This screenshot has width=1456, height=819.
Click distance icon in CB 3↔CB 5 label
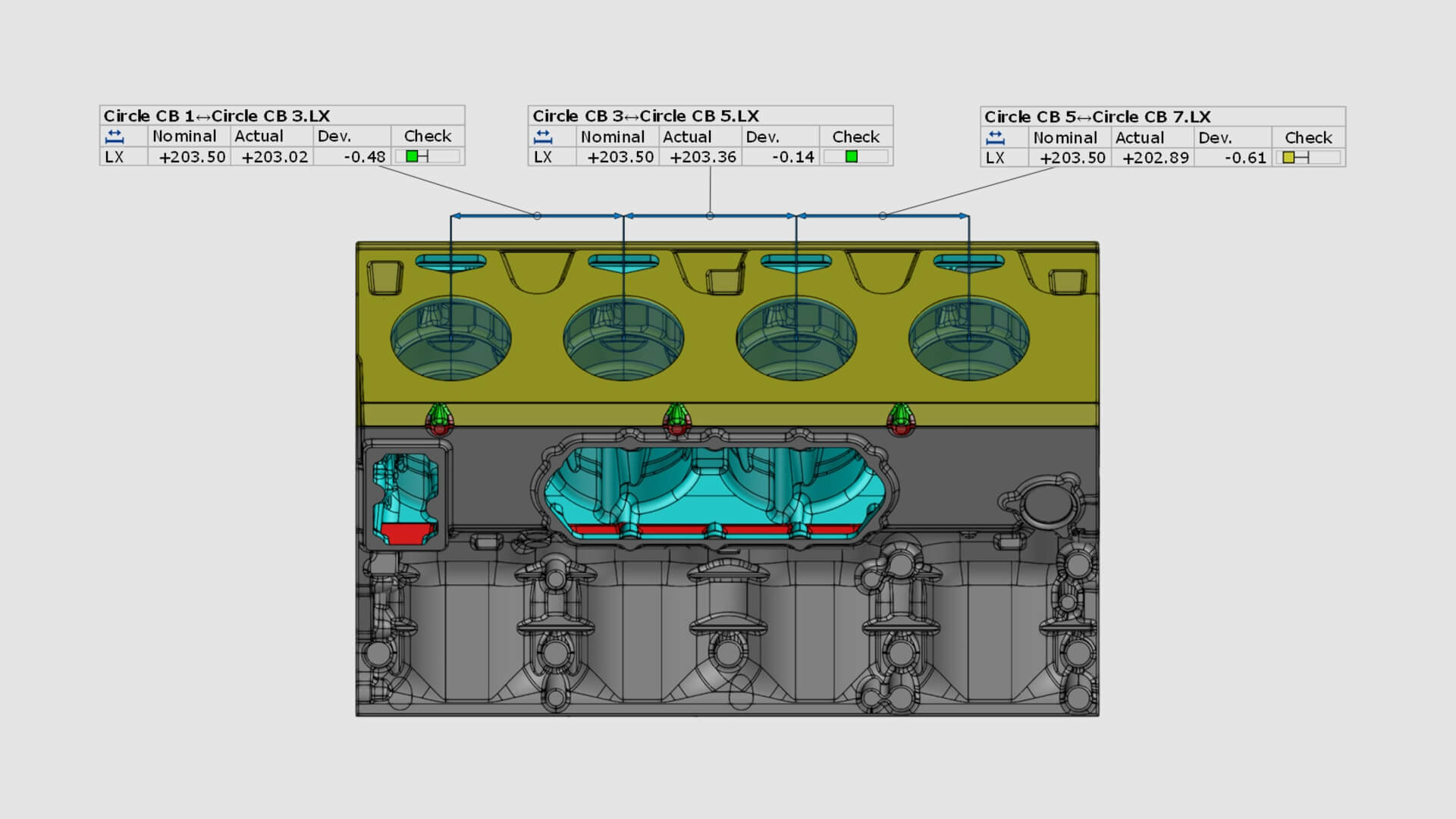(543, 137)
